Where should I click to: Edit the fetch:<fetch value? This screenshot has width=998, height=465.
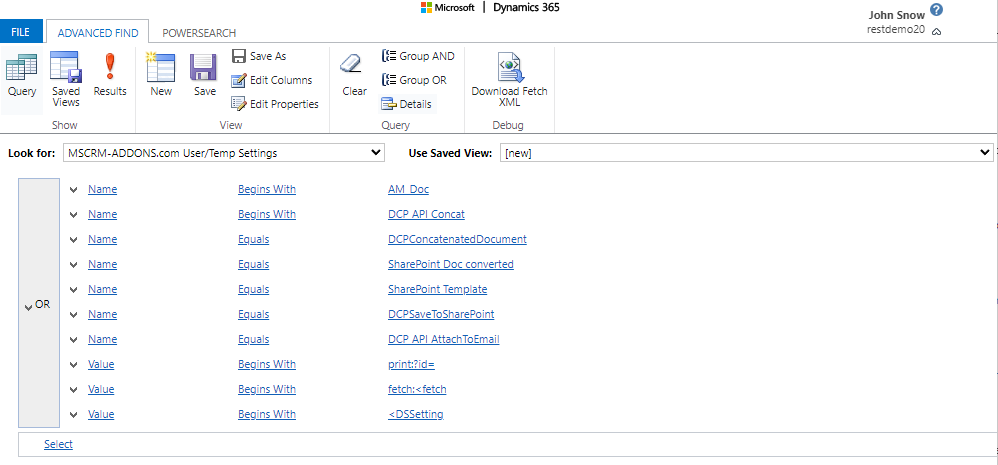pos(417,389)
